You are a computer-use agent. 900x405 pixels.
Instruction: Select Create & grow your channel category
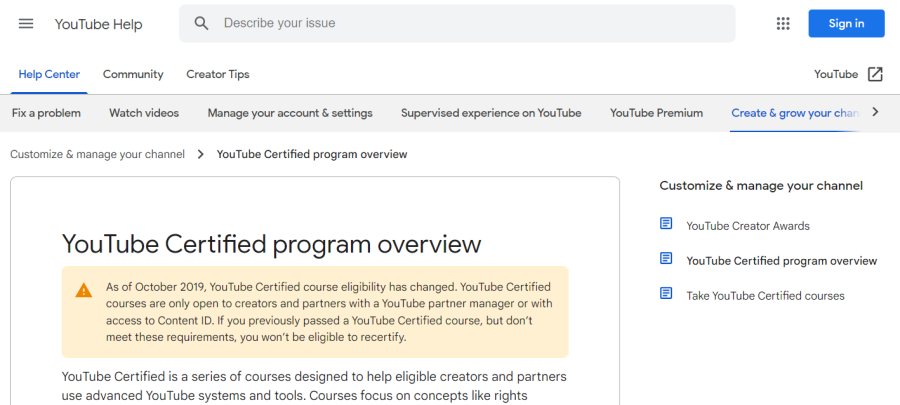point(796,113)
